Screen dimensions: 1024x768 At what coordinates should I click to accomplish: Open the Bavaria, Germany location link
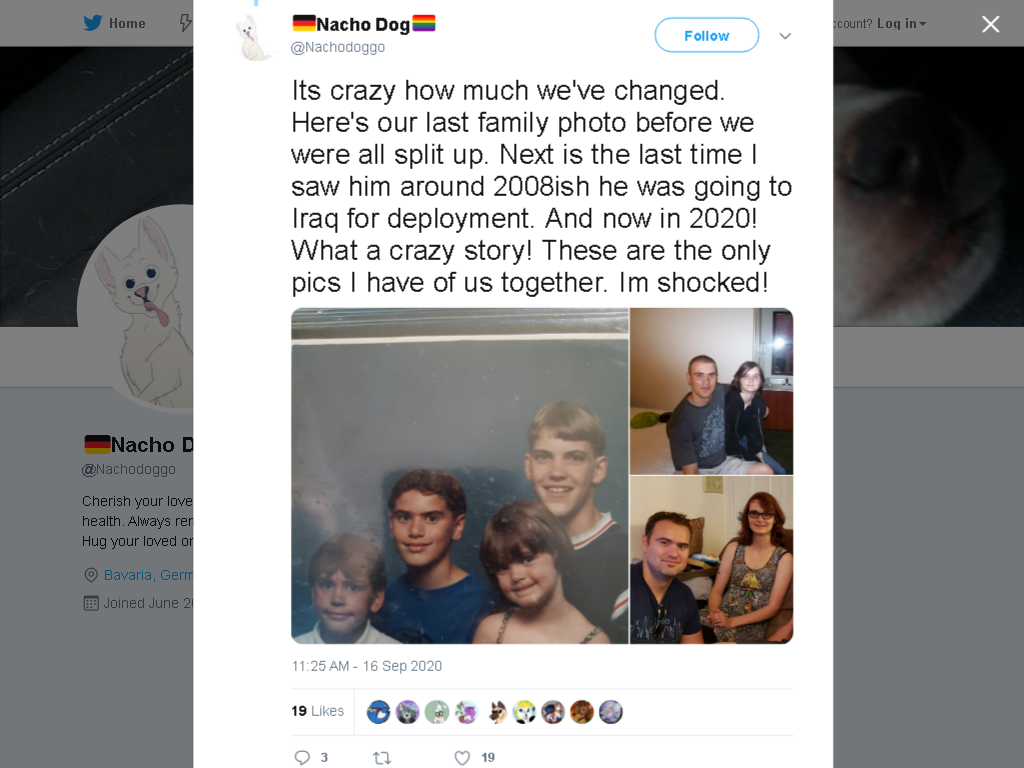(148, 575)
